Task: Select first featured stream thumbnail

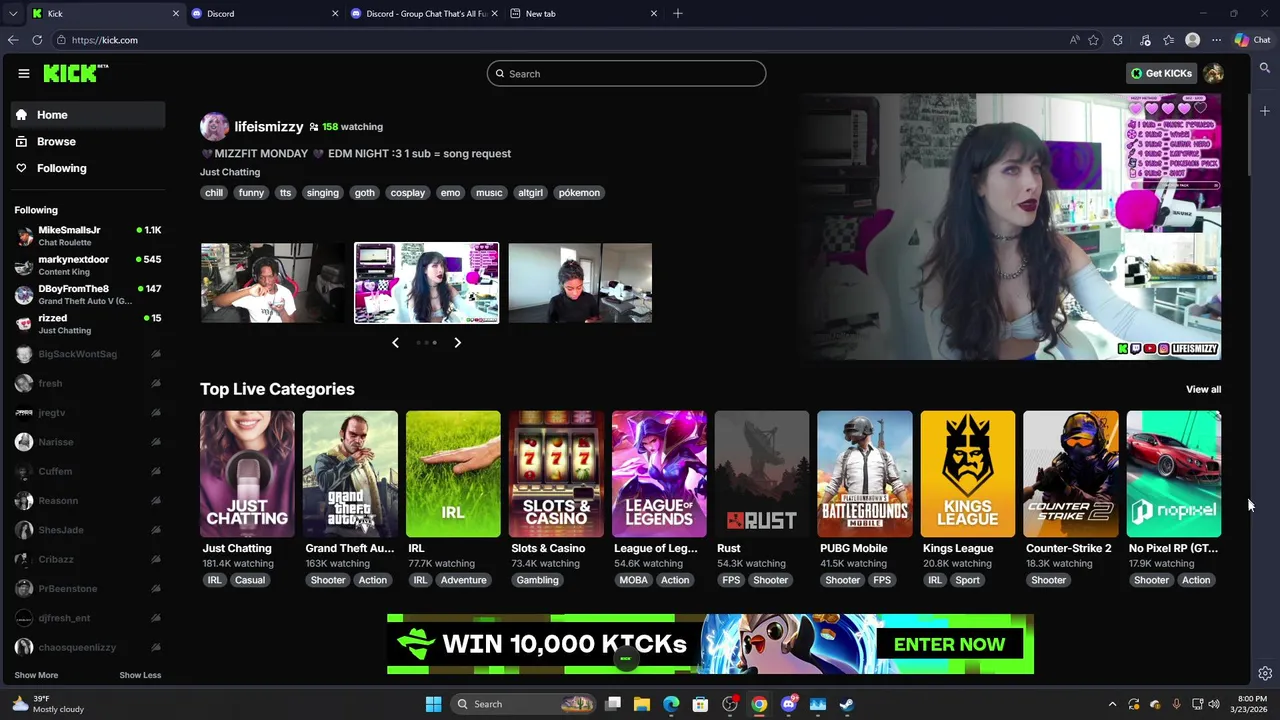Action: pyautogui.click(x=272, y=283)
